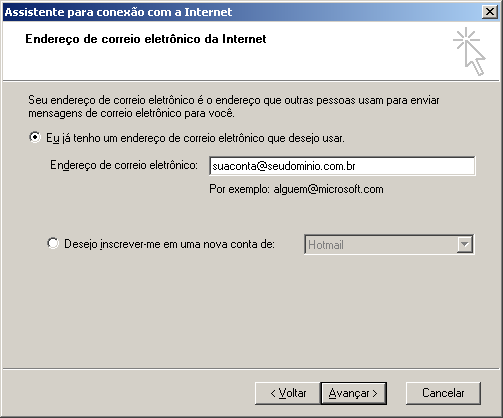Open the Hotmail dropdown arrow
503x418 pixels.
[x=464, y=244]
